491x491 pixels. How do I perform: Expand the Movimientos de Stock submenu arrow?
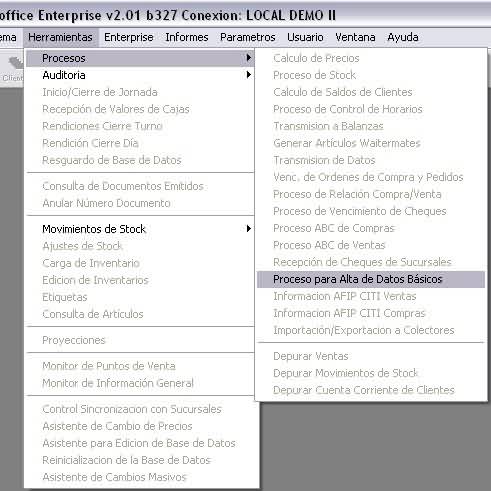(248, 229)
